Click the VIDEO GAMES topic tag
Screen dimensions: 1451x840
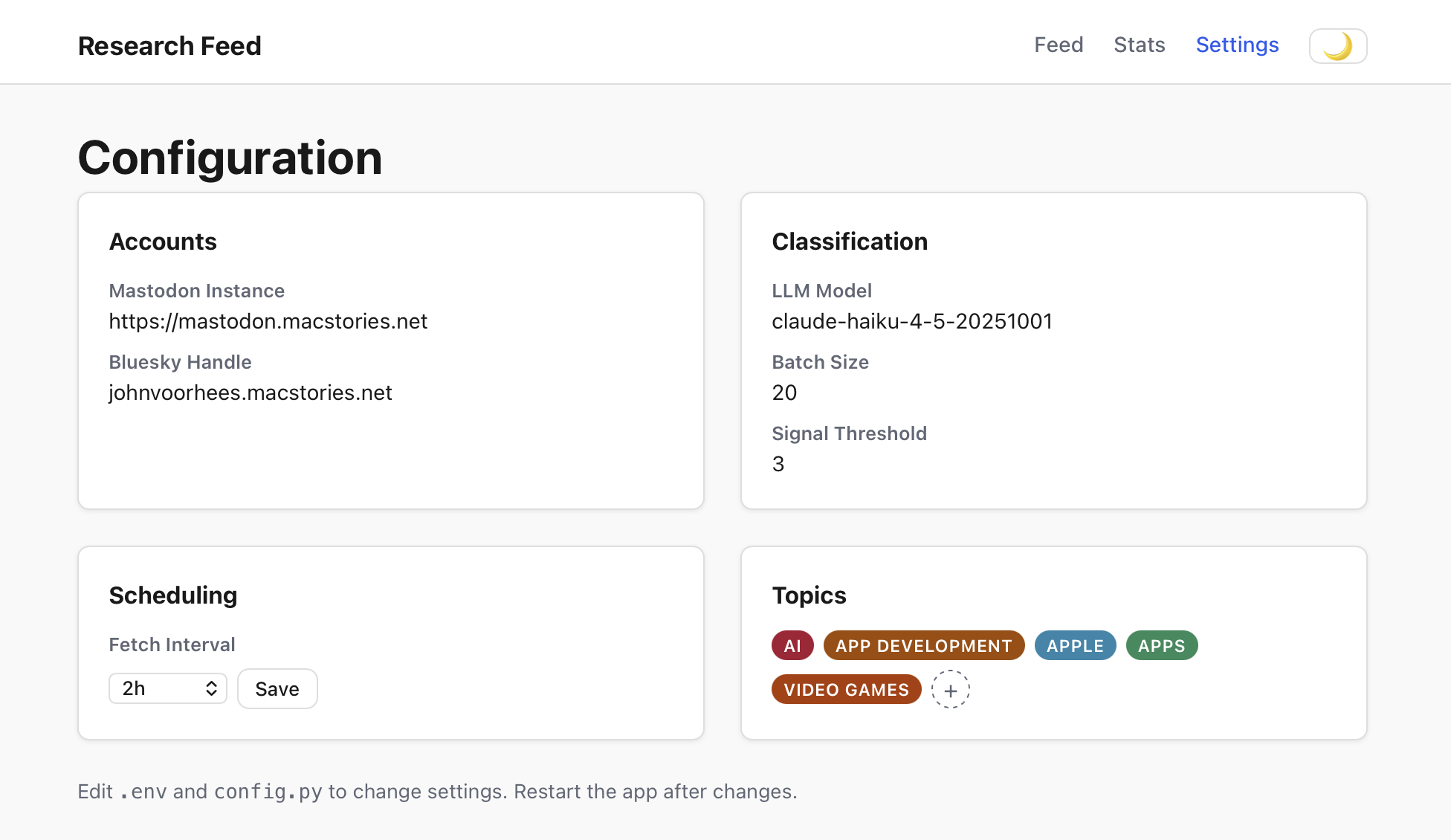pyautogui.click(x=846, y=689)
